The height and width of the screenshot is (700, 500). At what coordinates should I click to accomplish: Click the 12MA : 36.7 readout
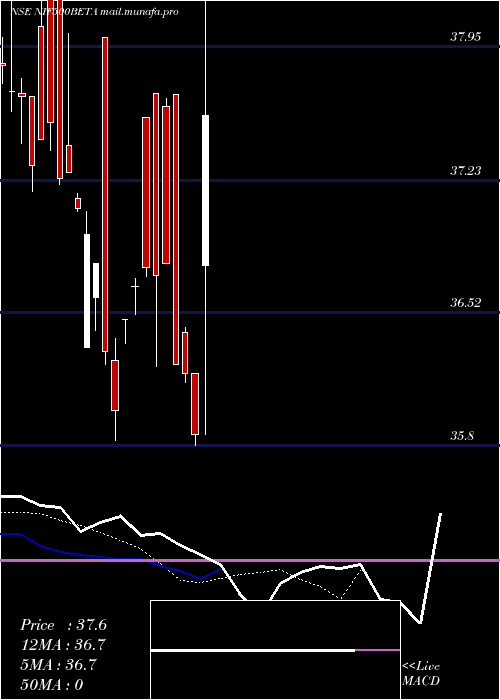[x=63, y=645]
